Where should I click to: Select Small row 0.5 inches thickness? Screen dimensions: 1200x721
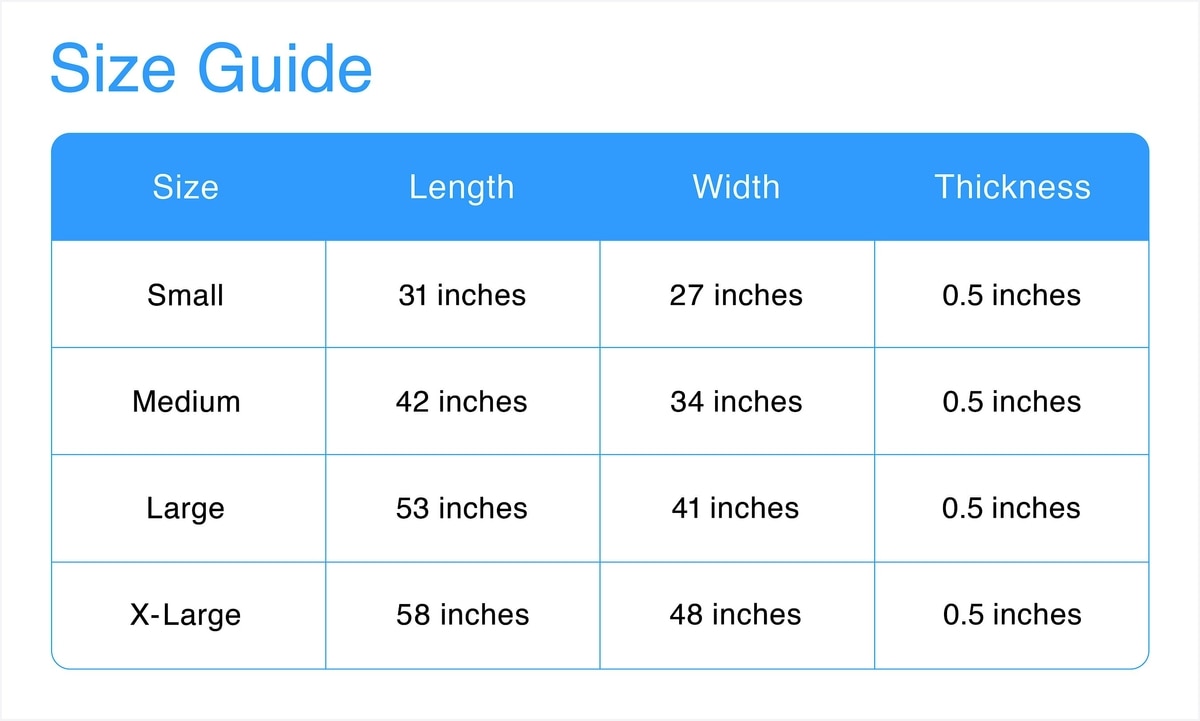(x=1012, y=295)
